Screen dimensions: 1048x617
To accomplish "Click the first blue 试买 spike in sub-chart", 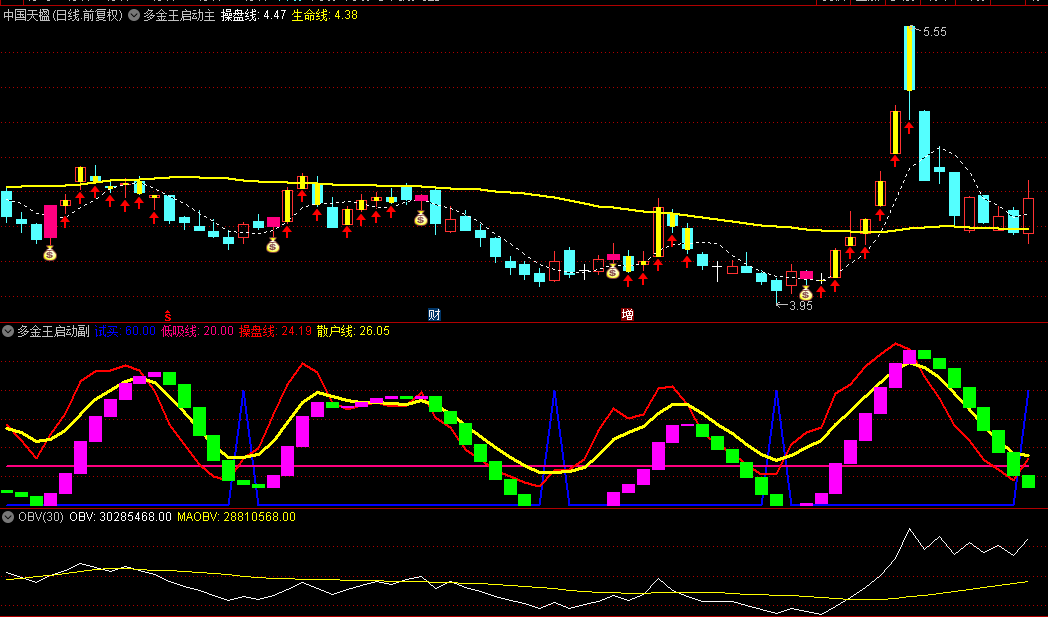I will pyautogui.click(x=243, y=420).
